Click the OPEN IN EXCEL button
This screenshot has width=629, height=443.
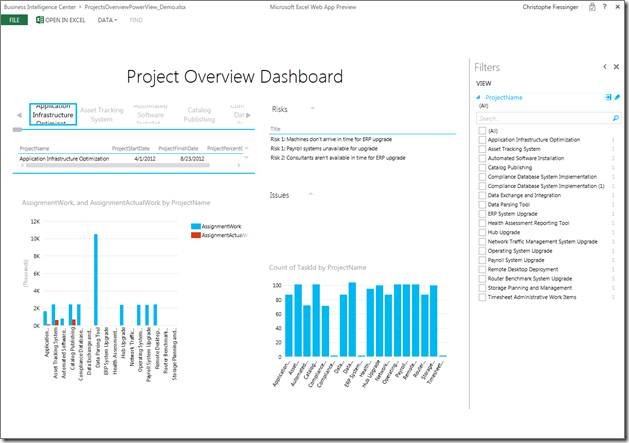[66, 19]
